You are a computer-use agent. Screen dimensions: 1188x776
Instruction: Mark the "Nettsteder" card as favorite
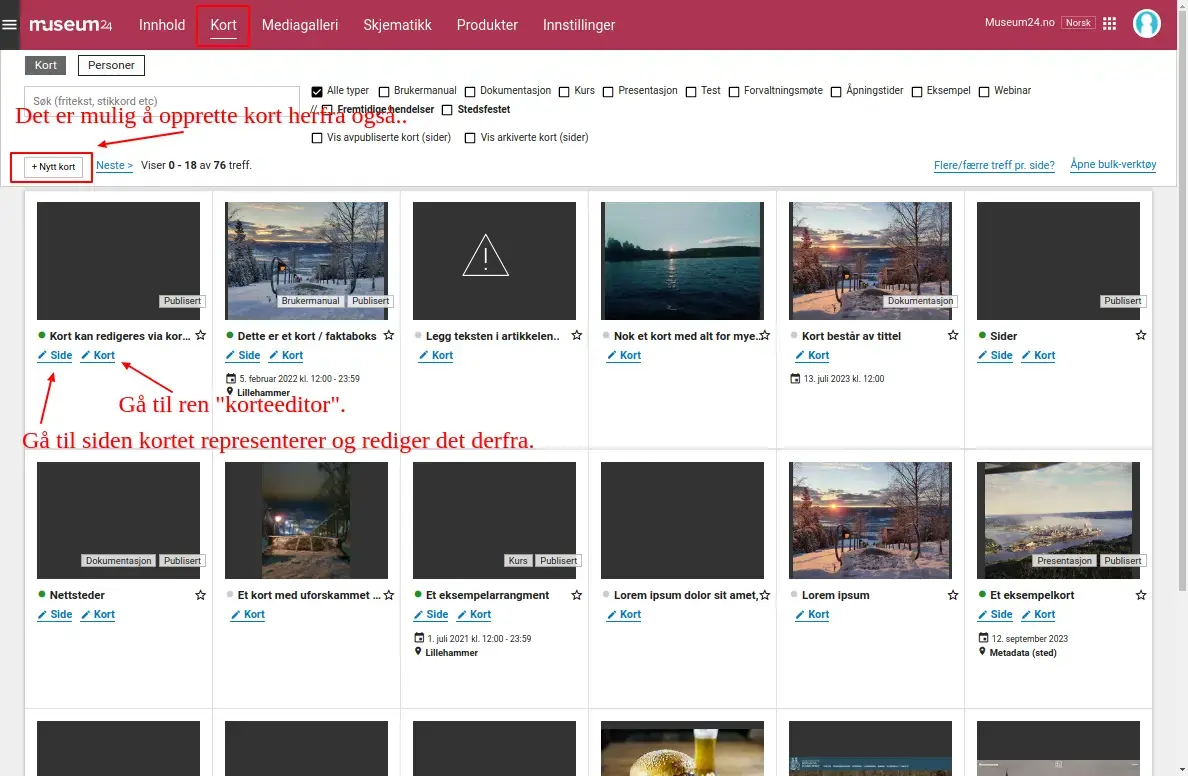[201, 595]
